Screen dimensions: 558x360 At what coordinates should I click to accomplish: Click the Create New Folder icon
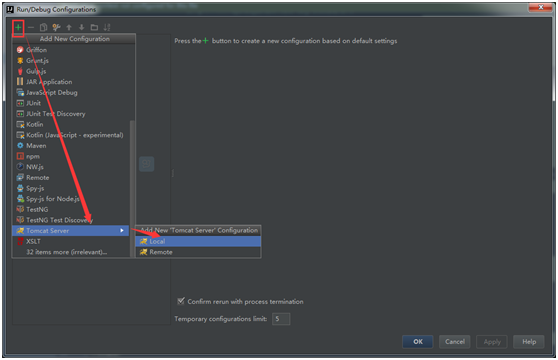coord(94,27)
